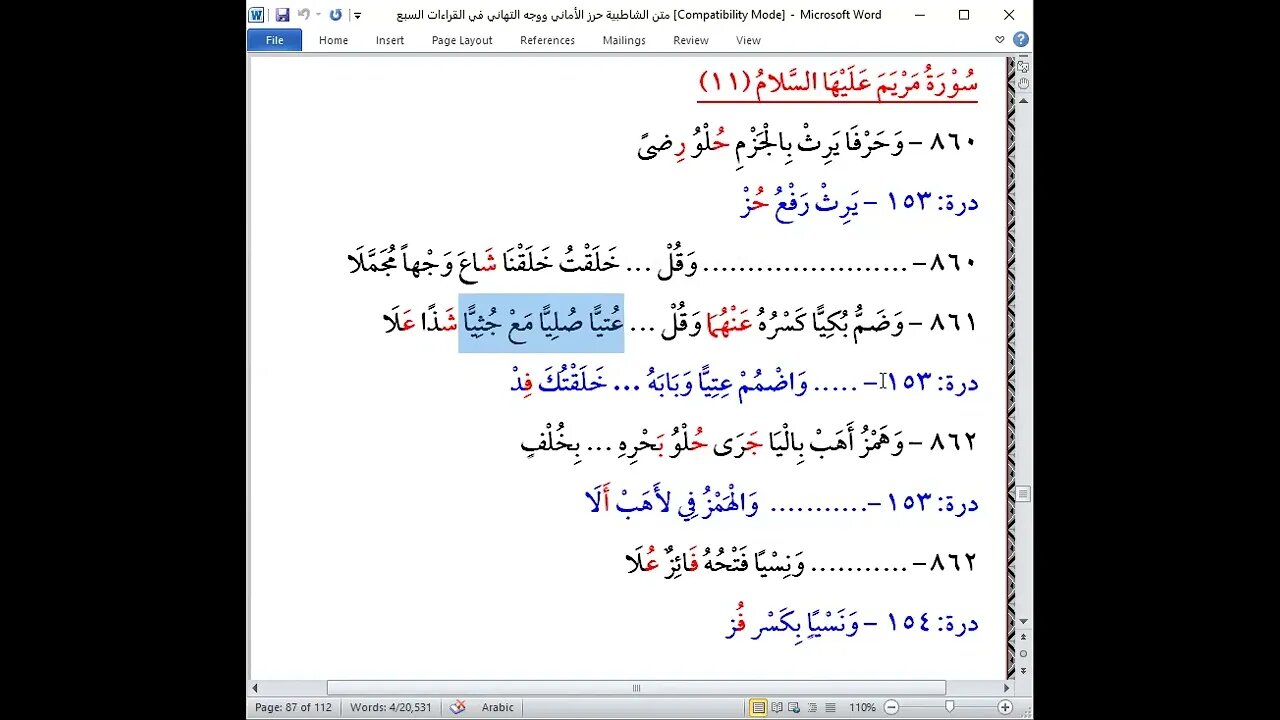This screenshot has height=720, width=1280.
Task: Click the blue line numbered ١٥٤
Action: pyautogui.click(x=851, y=623)
